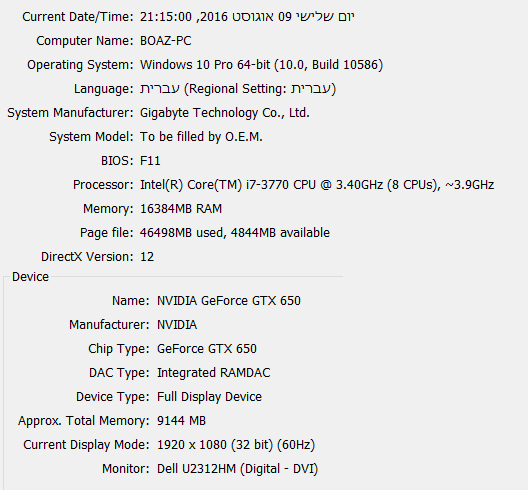This screenshot has width=528, height=490.
Task: Click the Approx. Total Memory 9144 MB value
Action: click(181, 421)
